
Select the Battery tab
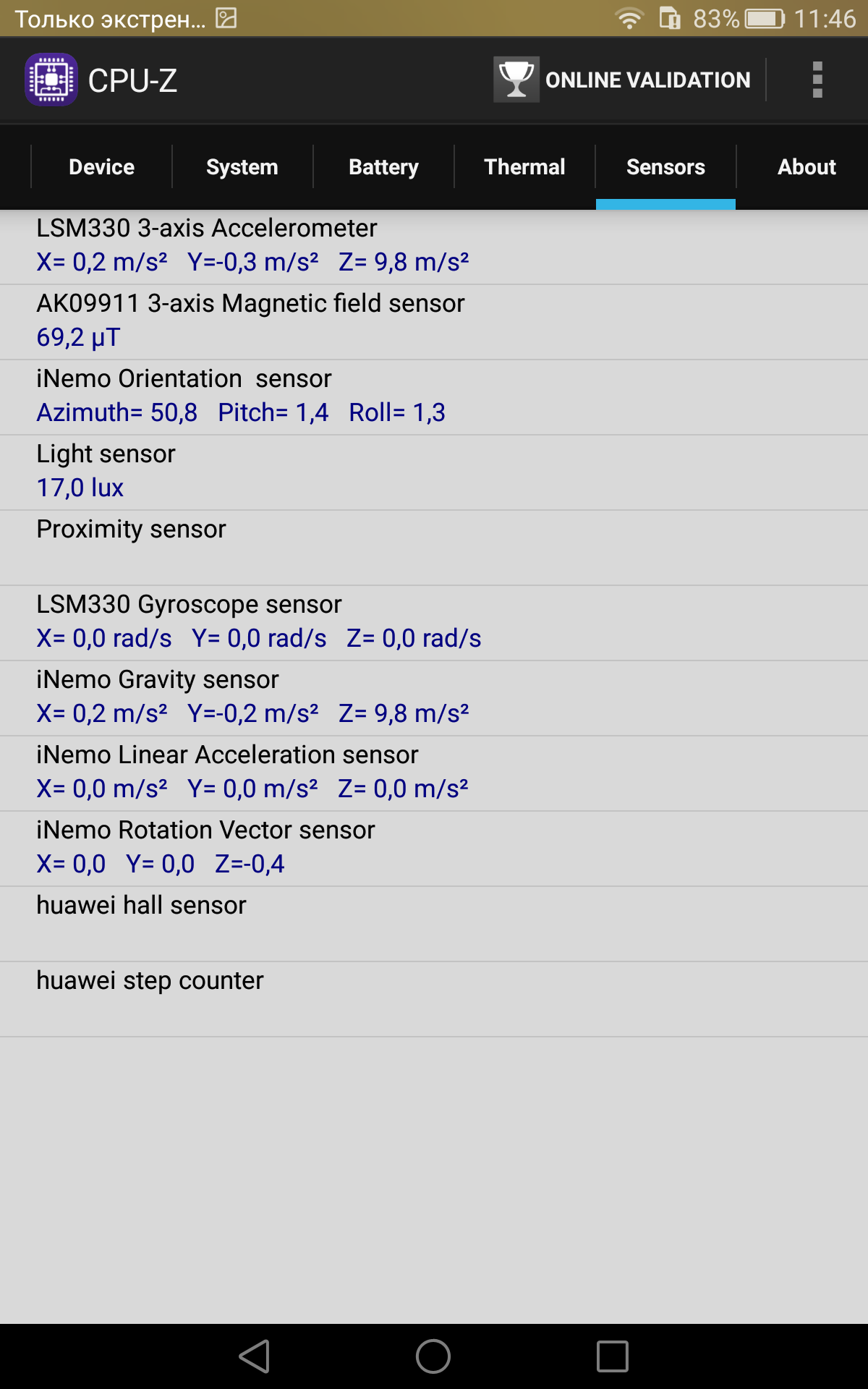pyautogui.click(x=383, y=167)
